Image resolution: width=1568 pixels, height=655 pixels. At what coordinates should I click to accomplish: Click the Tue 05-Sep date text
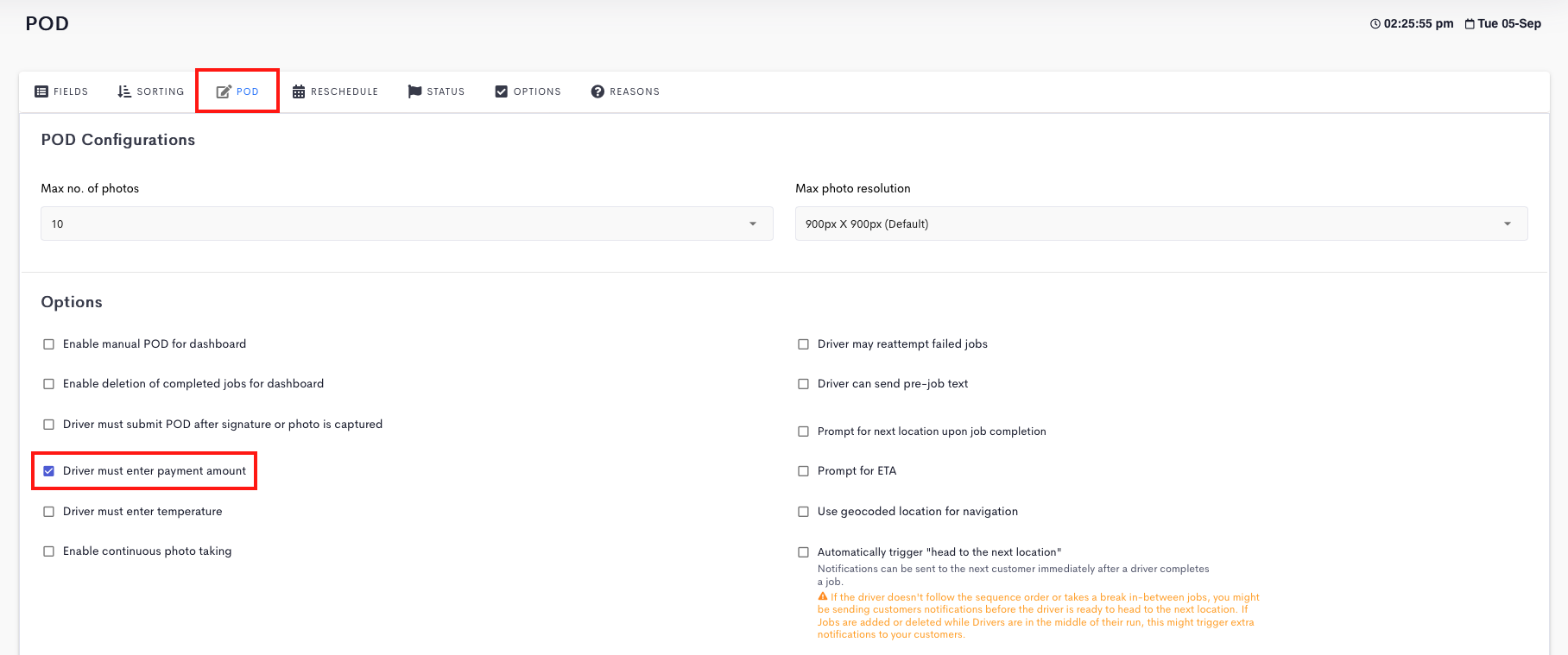coord(1509,24)
